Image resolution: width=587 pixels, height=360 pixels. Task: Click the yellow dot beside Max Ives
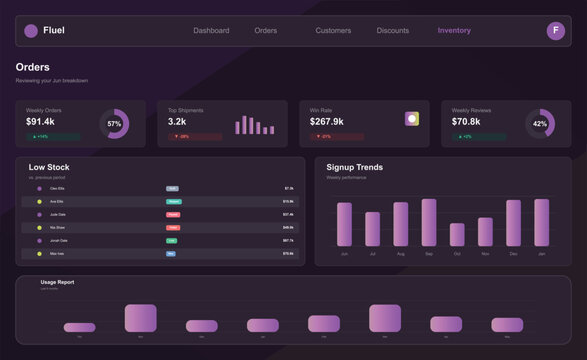click(x=39, y=254)
